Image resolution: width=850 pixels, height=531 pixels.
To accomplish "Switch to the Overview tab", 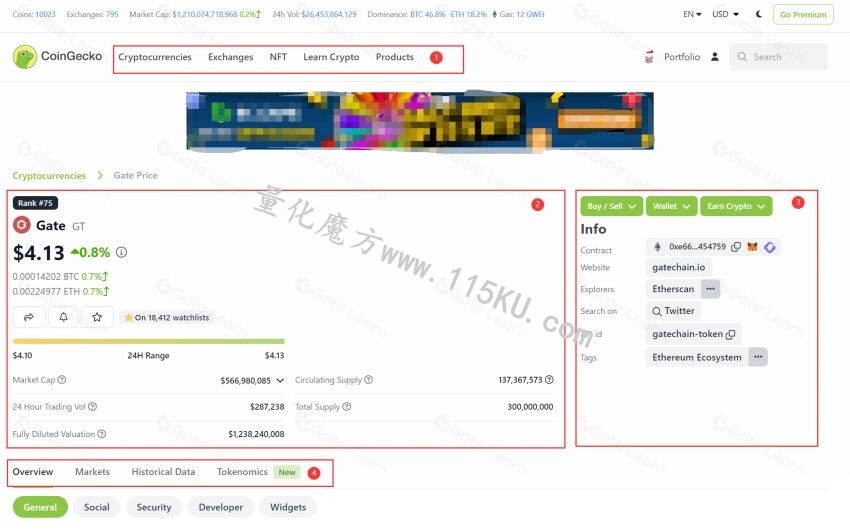I will click(x=33, y=471).
